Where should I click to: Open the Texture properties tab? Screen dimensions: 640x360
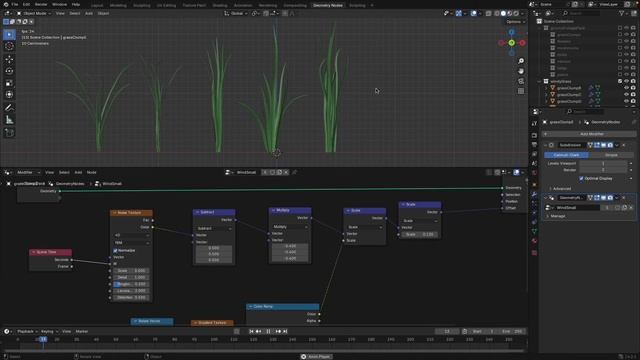pyautogui.click(x=534, y=253)
